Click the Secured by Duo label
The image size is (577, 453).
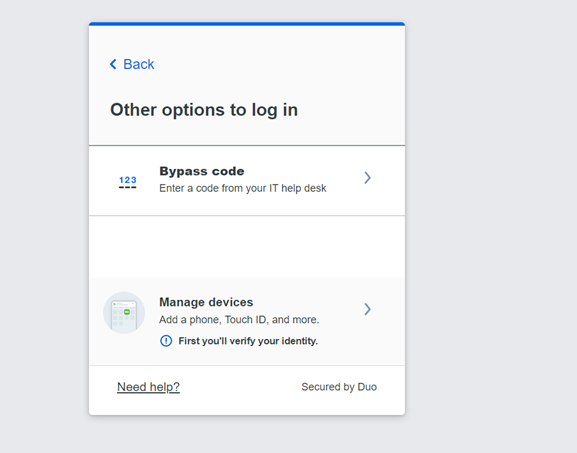[x=339, y=387]
